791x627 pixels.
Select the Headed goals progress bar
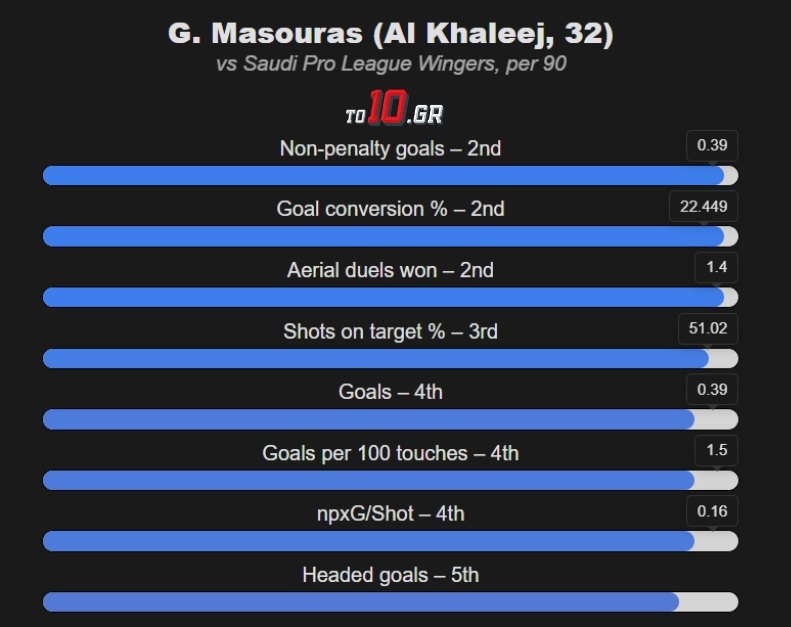390,603
